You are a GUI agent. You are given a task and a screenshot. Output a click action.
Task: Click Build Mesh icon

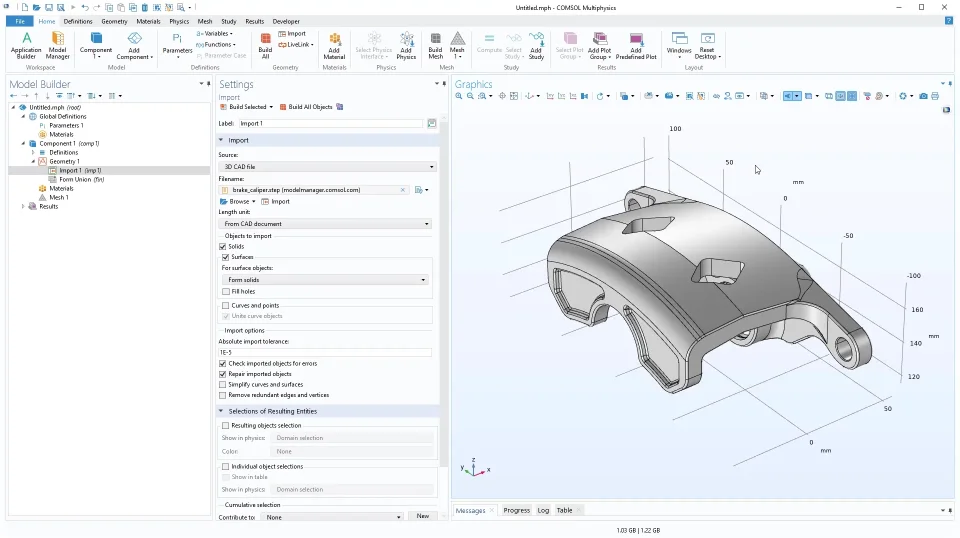tap(435, 40)
